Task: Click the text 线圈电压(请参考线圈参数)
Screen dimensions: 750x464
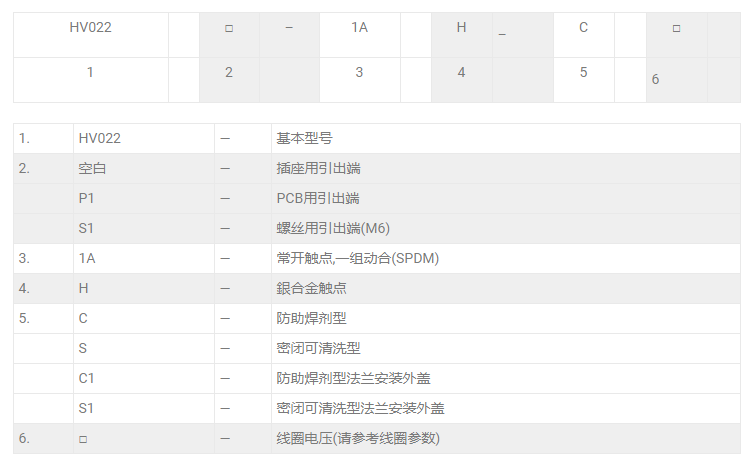Action: pos(358,438)
